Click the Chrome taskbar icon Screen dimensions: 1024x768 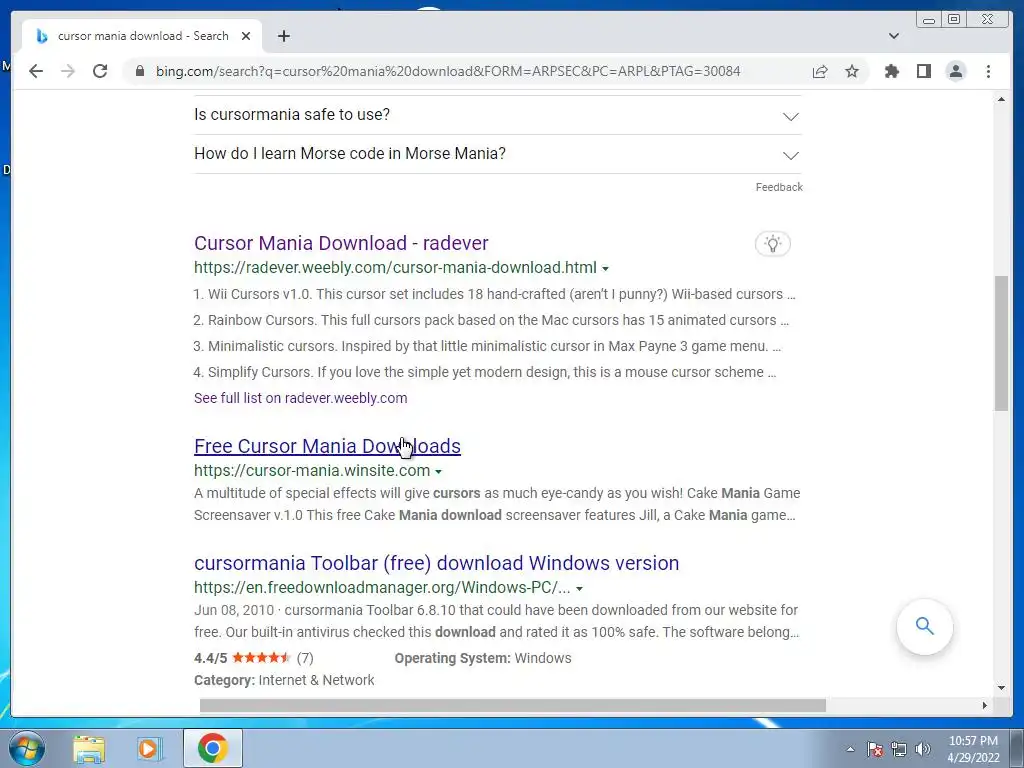click(x=213, y=748)
